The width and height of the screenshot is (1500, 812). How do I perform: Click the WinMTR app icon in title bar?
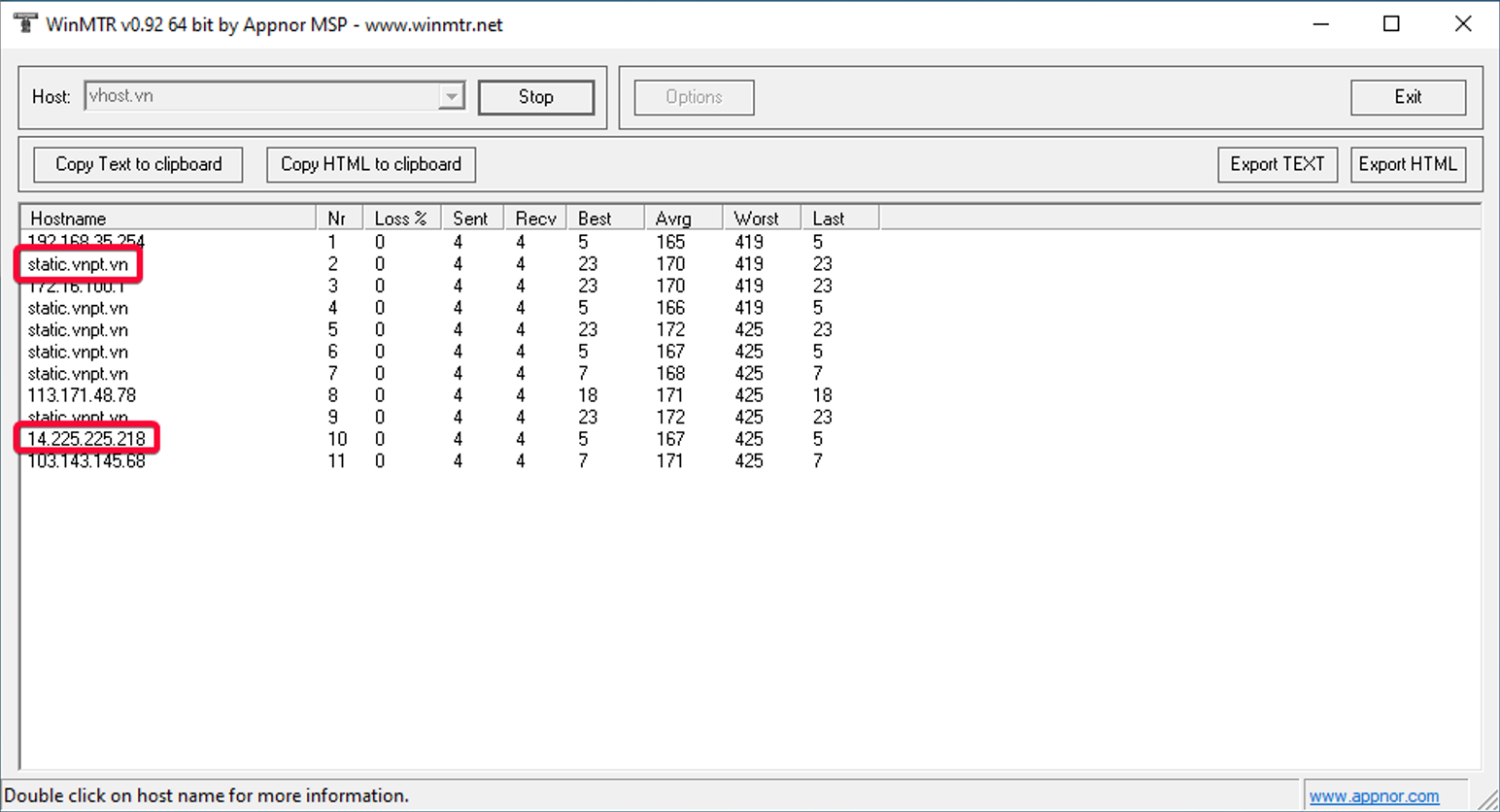(x=25, y=24)
